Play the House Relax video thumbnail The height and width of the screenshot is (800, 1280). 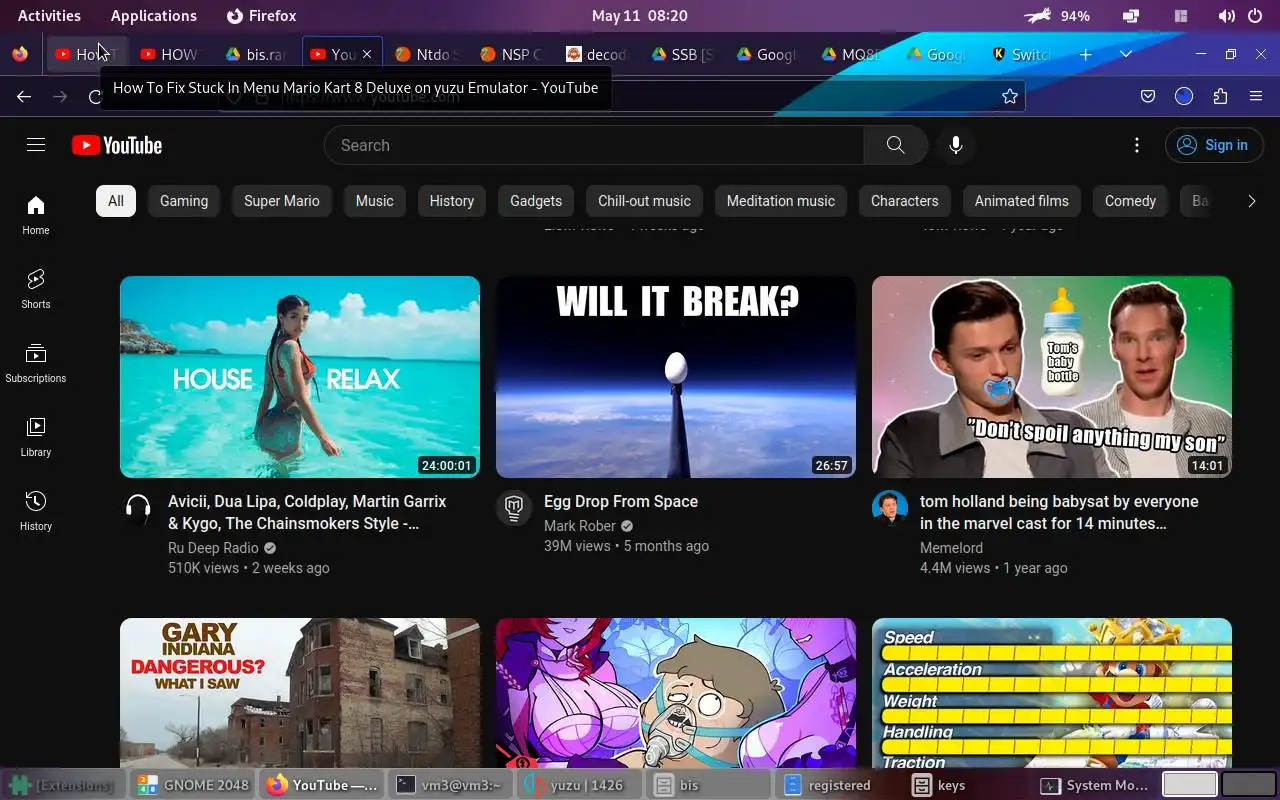300,377
